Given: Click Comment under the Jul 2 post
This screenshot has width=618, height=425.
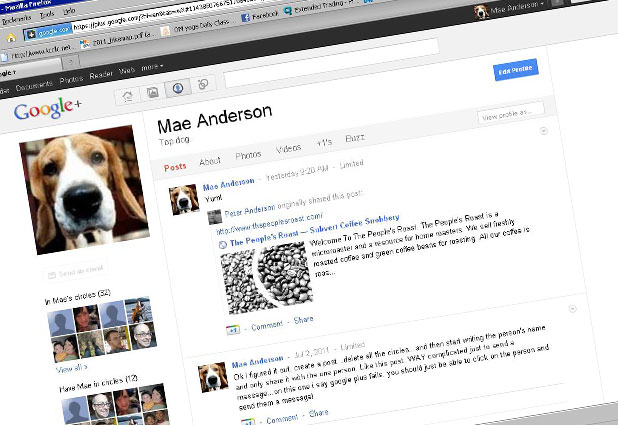Looking at the screenshot, I should click(x=282, y=419).
